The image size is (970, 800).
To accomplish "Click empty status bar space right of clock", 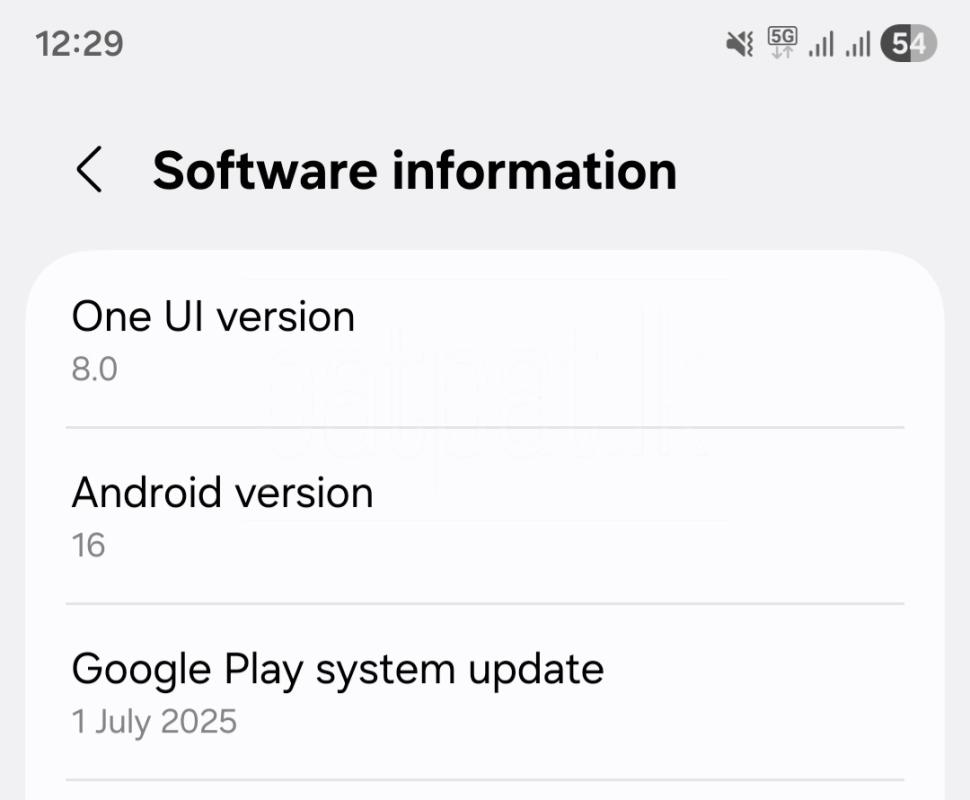I will 420,44.
